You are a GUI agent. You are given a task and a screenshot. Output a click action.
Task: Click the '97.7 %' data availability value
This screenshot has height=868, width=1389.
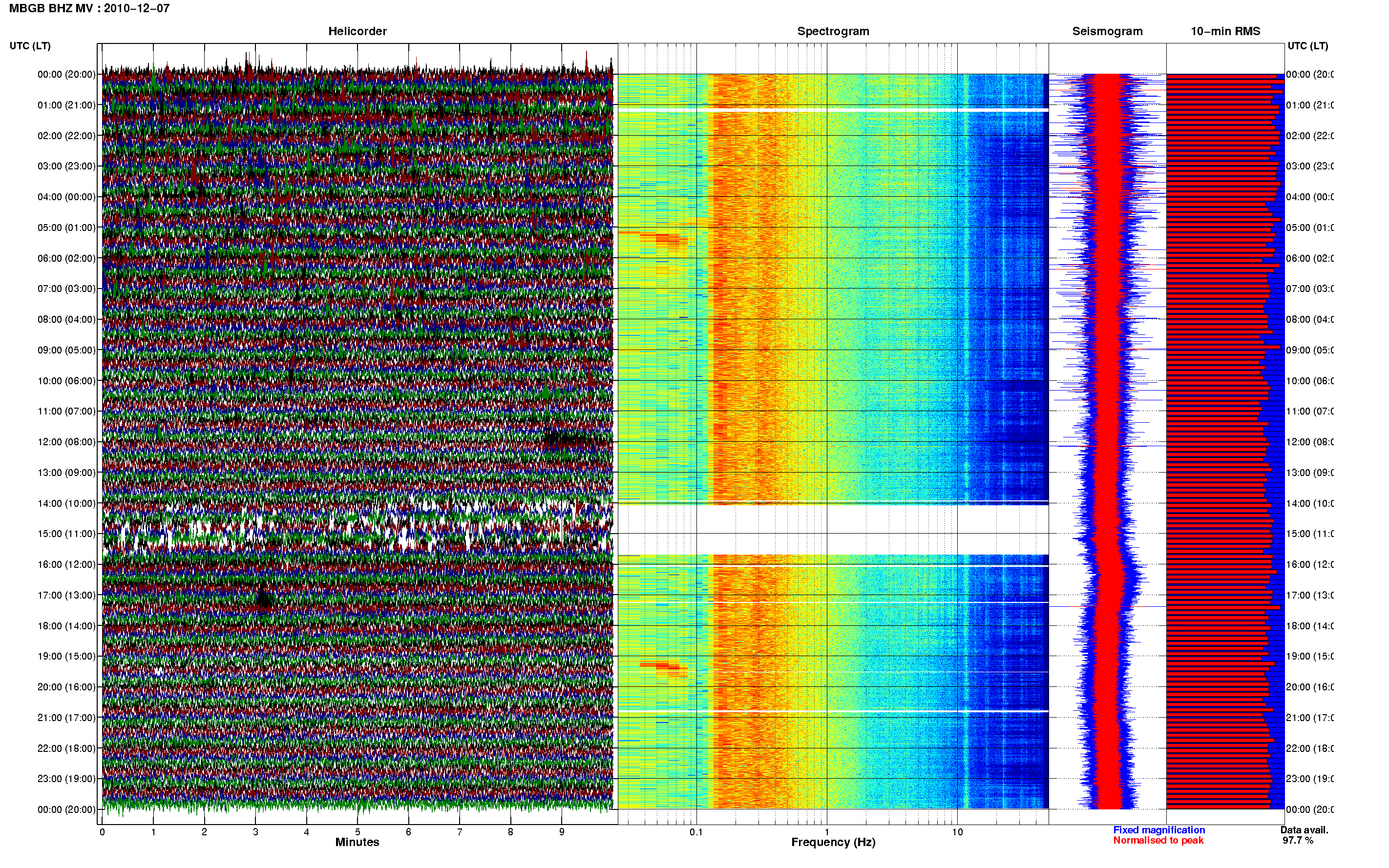(1298, 841)
